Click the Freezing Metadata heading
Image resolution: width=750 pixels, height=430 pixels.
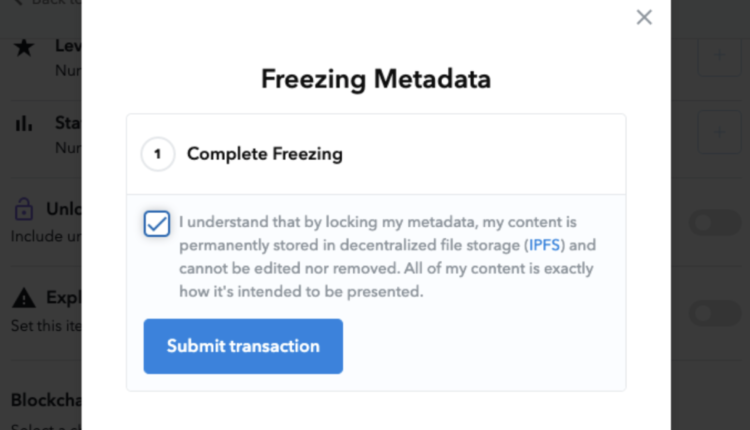[x=375, y=79]
